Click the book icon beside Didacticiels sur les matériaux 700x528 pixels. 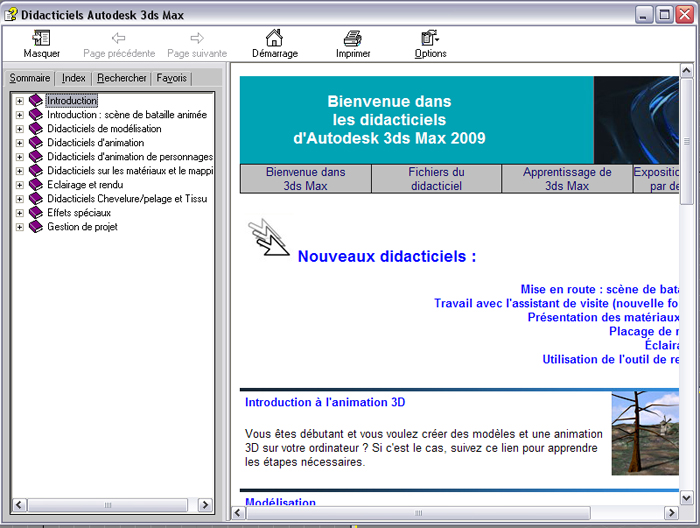36,170
